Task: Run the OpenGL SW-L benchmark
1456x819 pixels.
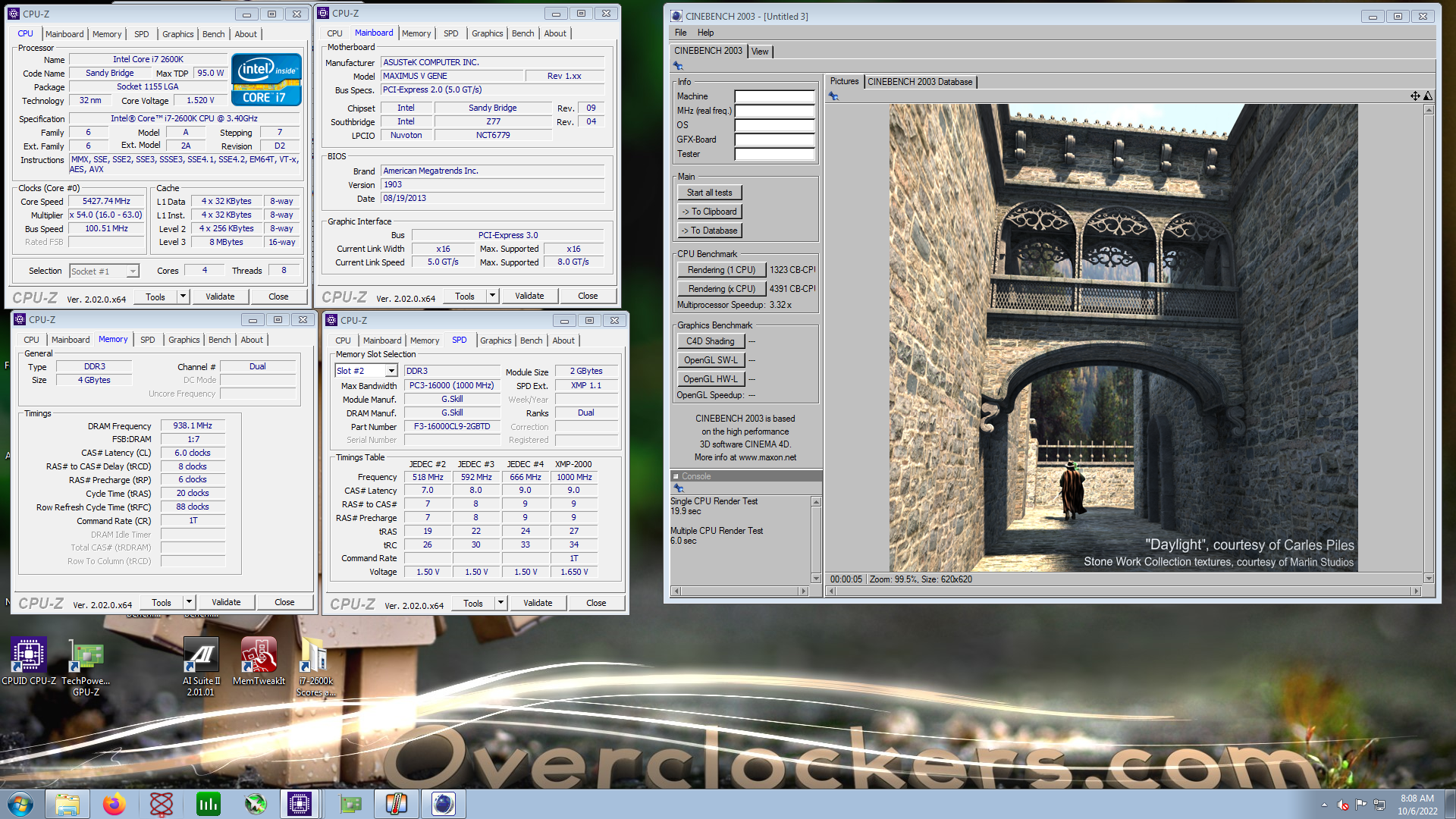Action: point(711,360)
